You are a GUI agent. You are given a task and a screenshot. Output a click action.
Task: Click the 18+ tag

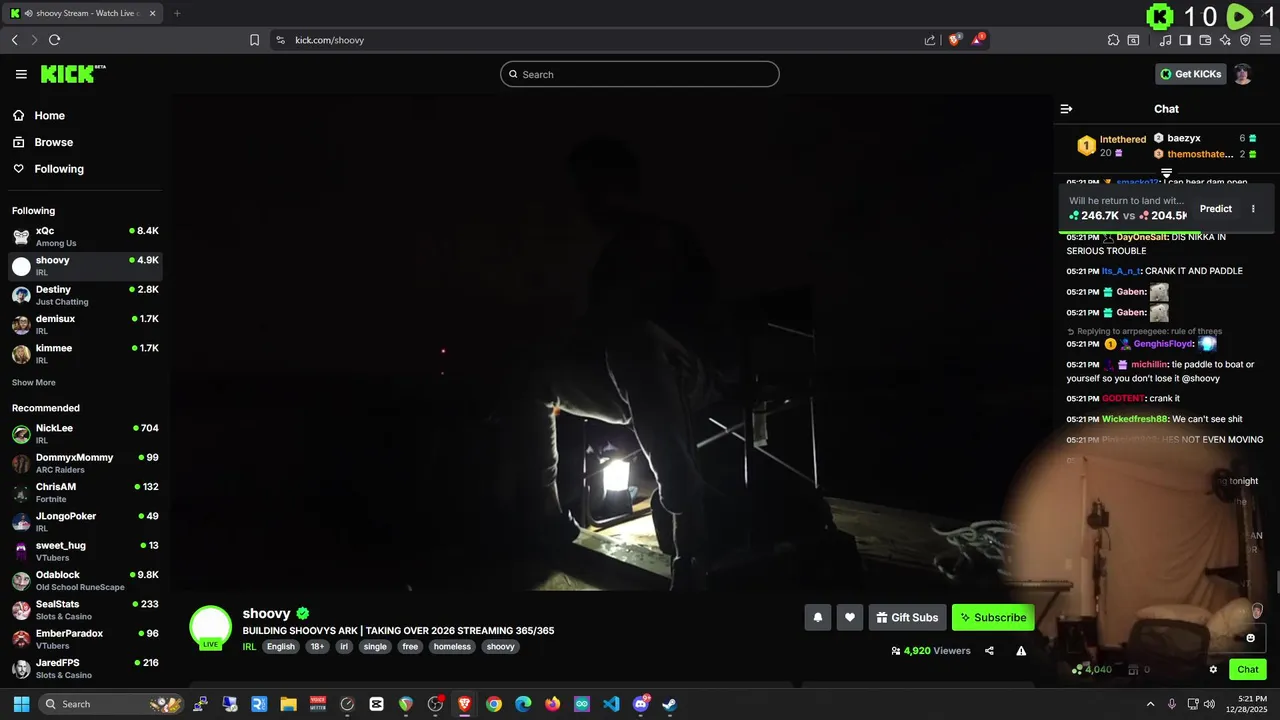coord(317,647)
